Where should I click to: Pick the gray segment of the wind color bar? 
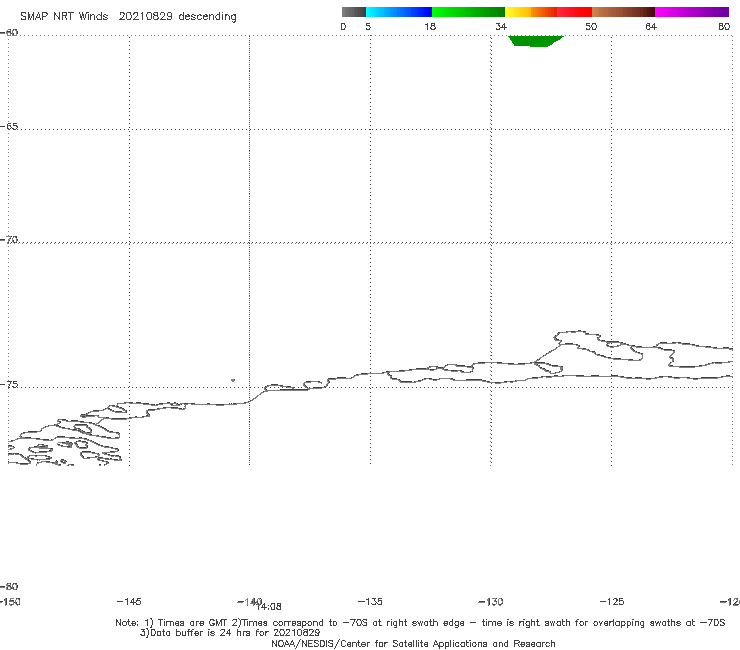click(x=353, y=12)
